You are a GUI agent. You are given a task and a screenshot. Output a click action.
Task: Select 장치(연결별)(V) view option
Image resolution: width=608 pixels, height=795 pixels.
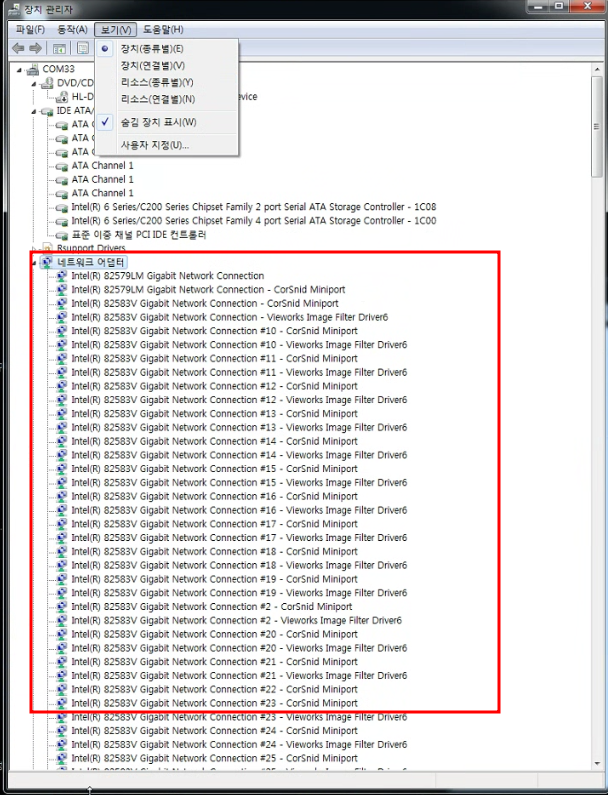pos(166,65)
